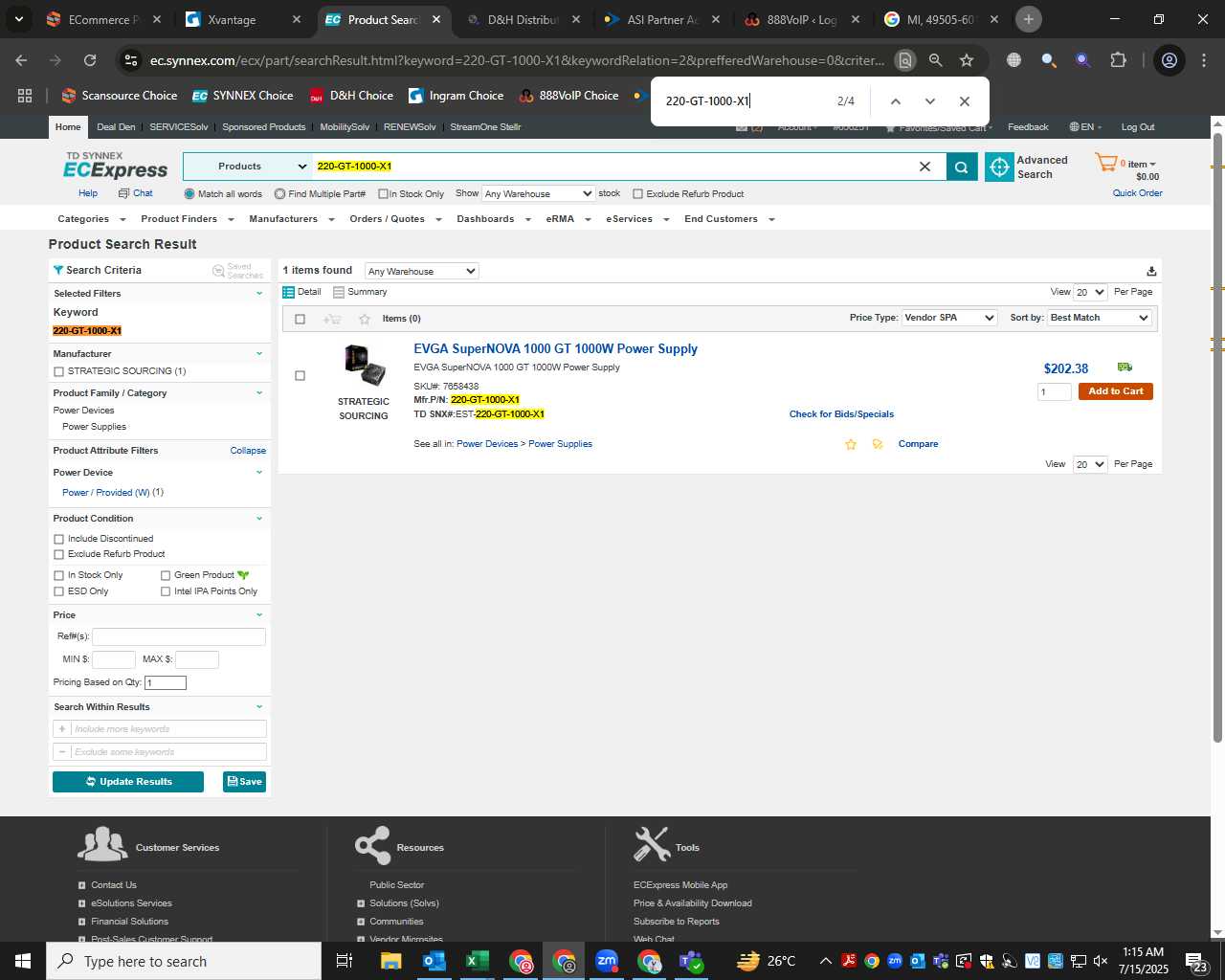The image size is (1225, 980).
Task: Click the product quantity field
Action: pyautogui.click(x=1054, y=391)
